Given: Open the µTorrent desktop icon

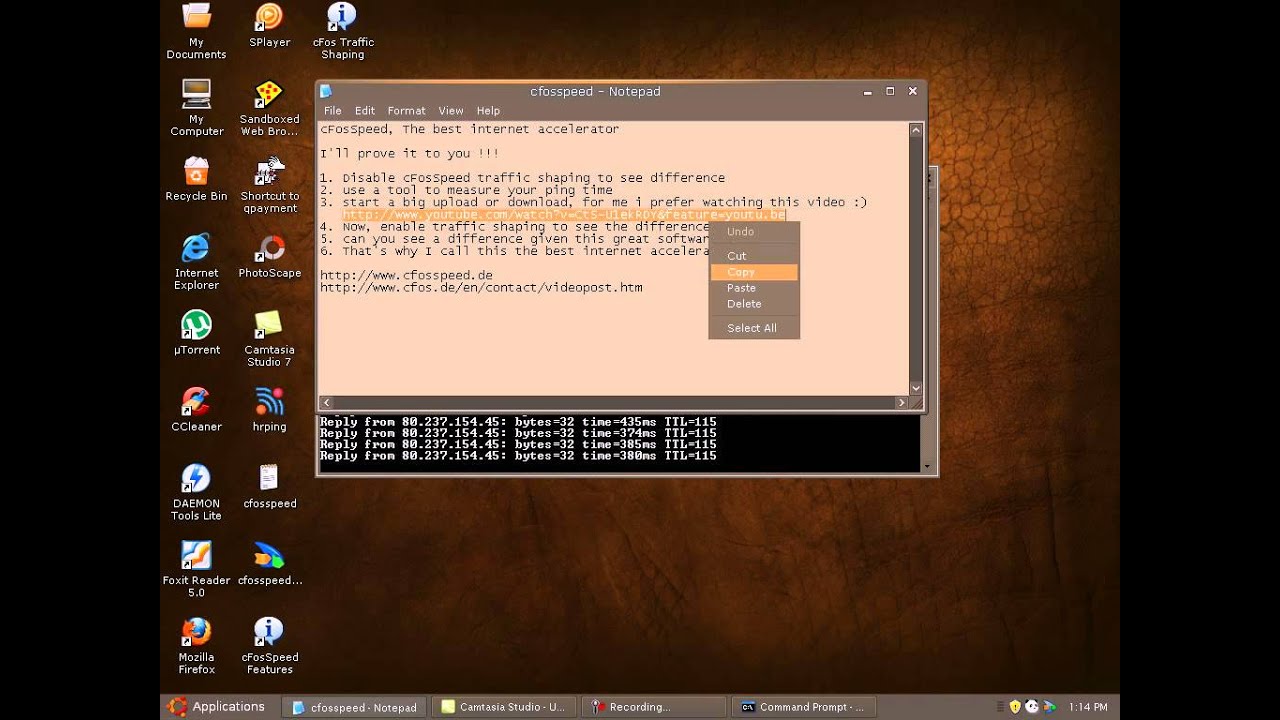Looking at the screenshot, I should (x=196, y=333).
